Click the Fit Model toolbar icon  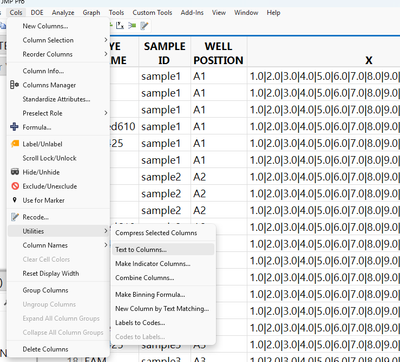click(132, 26)
